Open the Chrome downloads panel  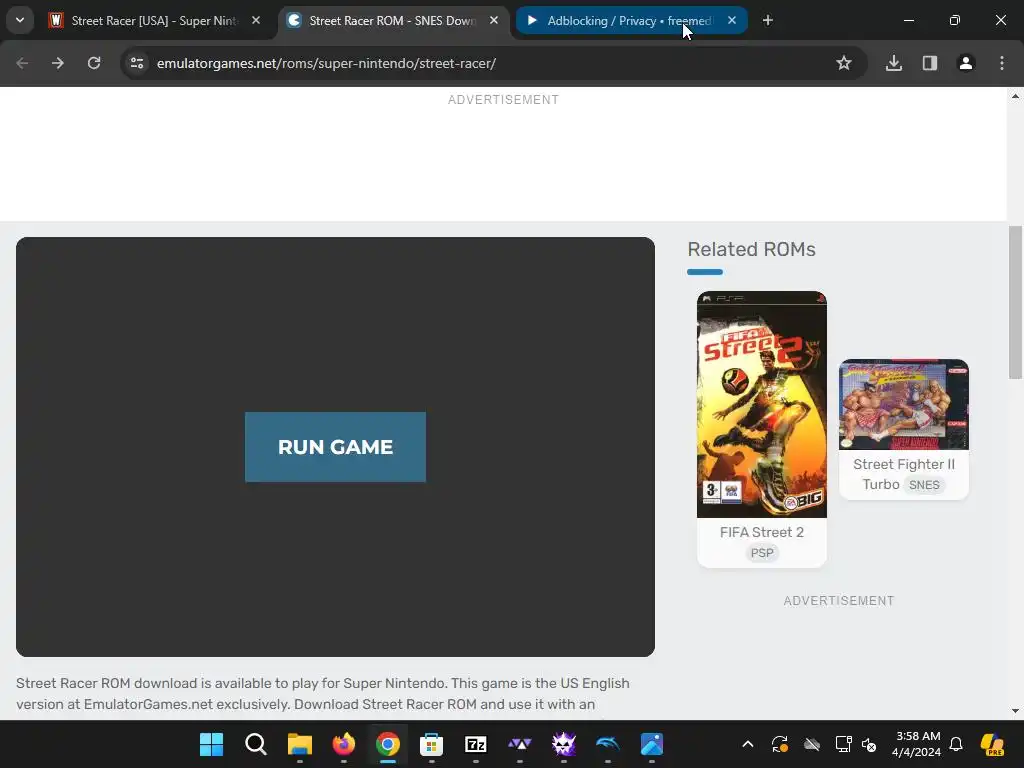[x=894, y=63]
